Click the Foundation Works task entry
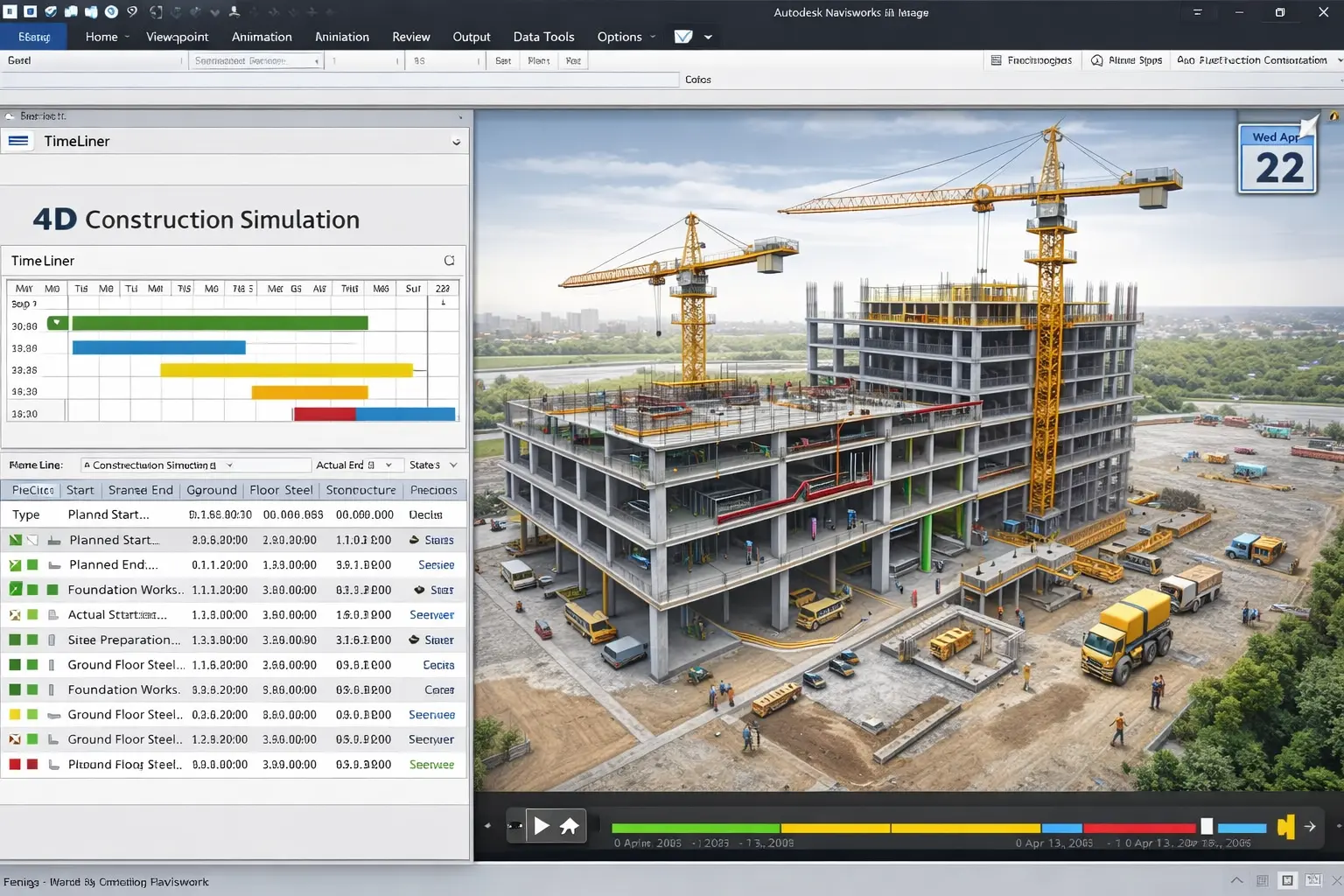This screenshot has width=1344, height=896. pyautogui.click(x=125, y=589)
